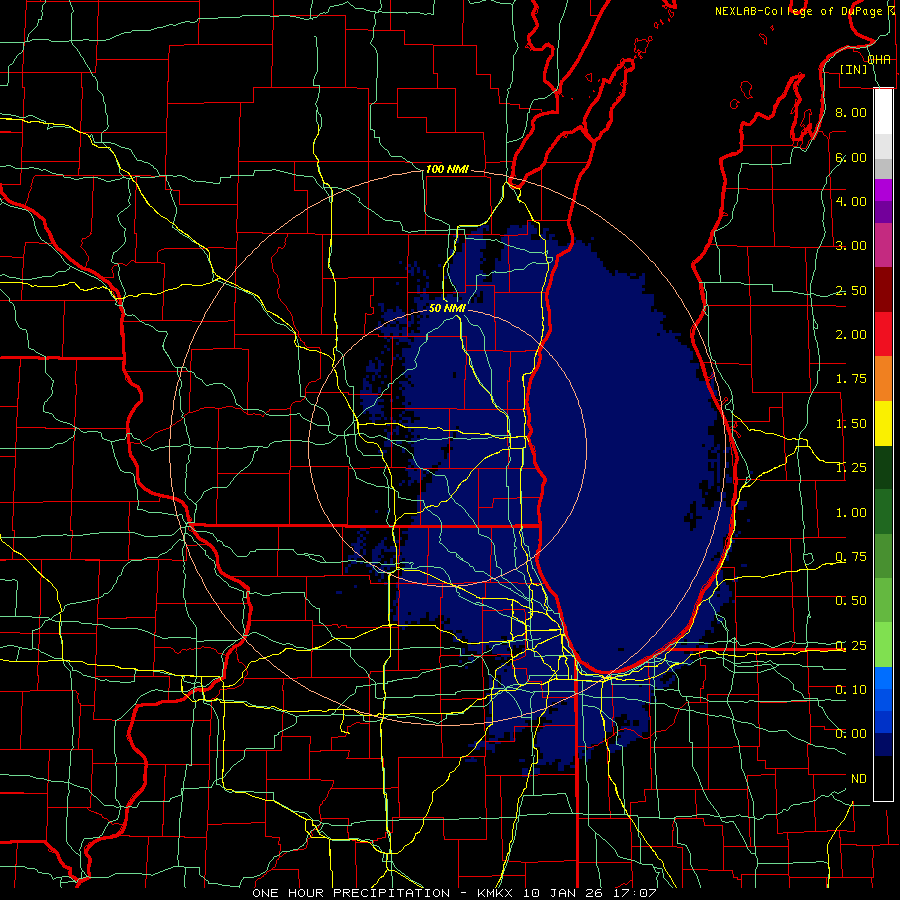900x900 pixels.
Task: Click the 1.75 legend value
Action: click(851, 379)
